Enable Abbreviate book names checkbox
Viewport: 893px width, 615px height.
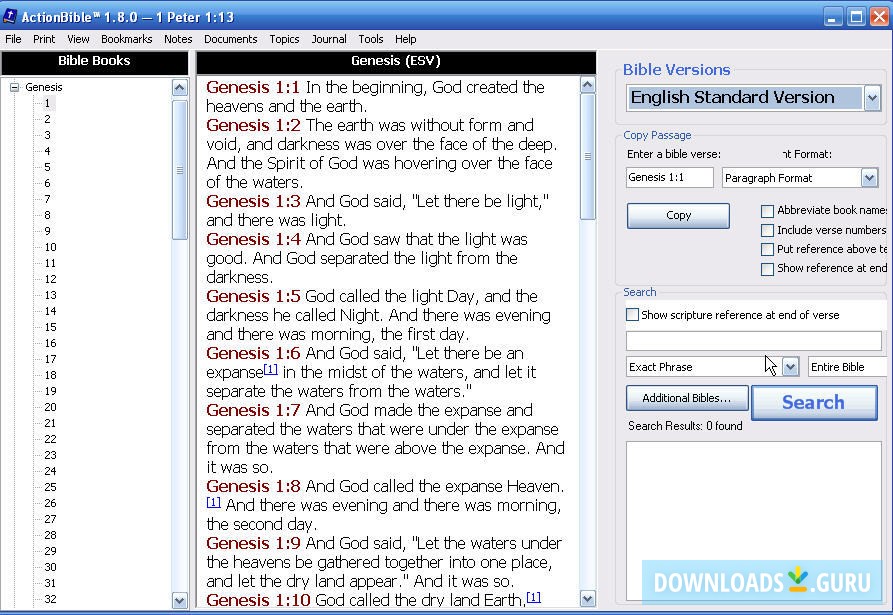(x=767, y=211)
